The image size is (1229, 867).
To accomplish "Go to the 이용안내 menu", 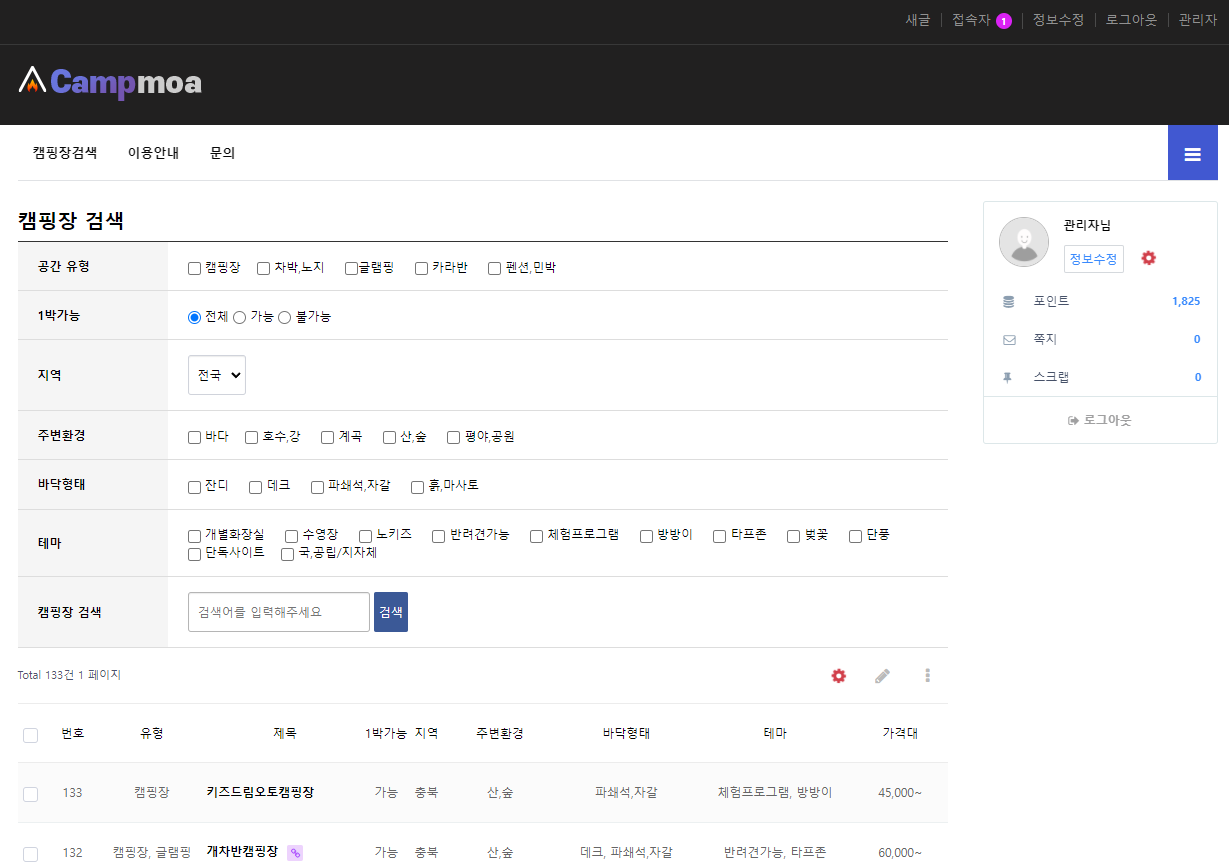I will (153, 153).
